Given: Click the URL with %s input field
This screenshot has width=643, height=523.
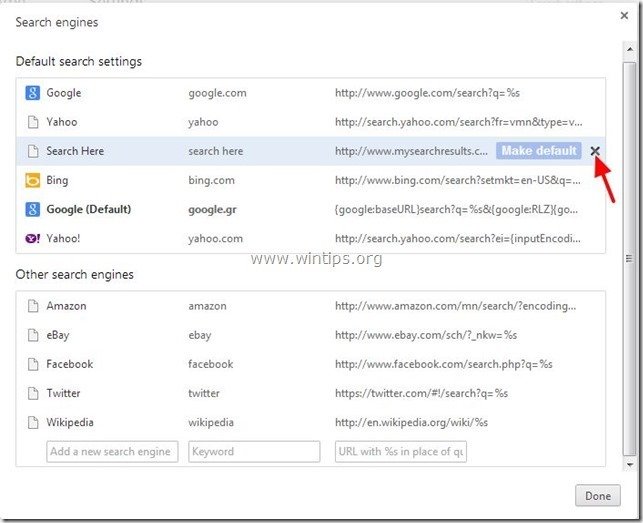Looking at the screenshot, I should click(400, 452).
